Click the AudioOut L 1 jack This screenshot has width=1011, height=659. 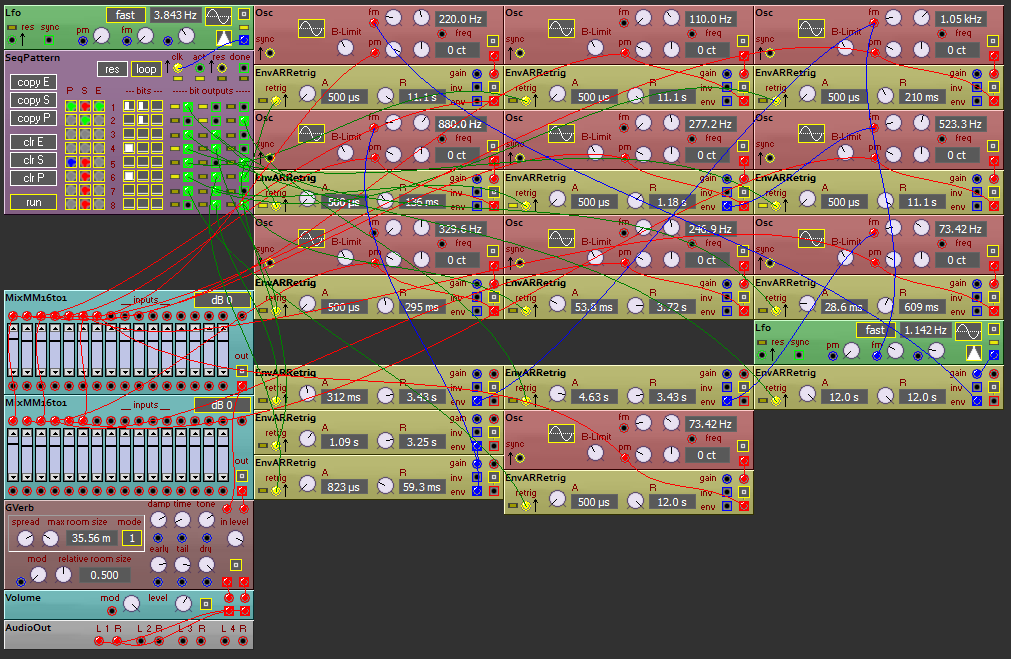click(99, 641)
